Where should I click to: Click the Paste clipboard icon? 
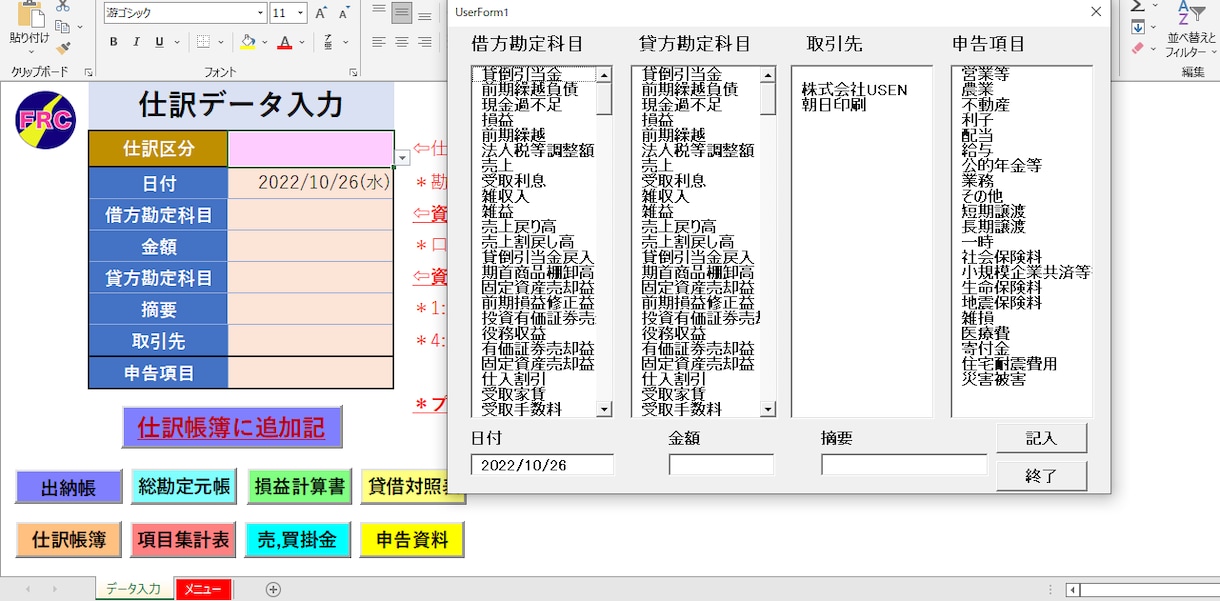tap(29, 16)
